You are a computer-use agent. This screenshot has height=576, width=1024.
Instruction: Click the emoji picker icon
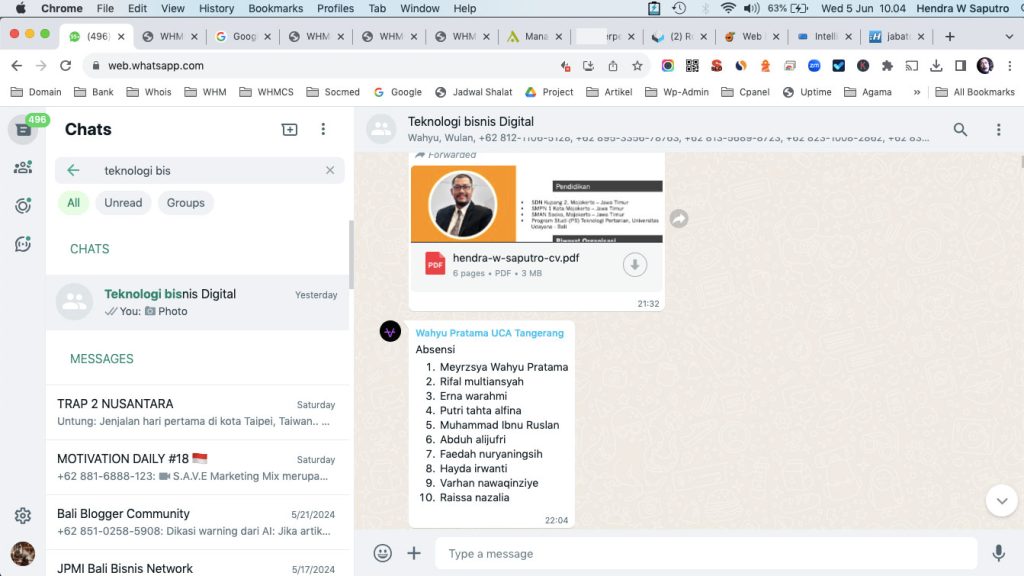382,553
